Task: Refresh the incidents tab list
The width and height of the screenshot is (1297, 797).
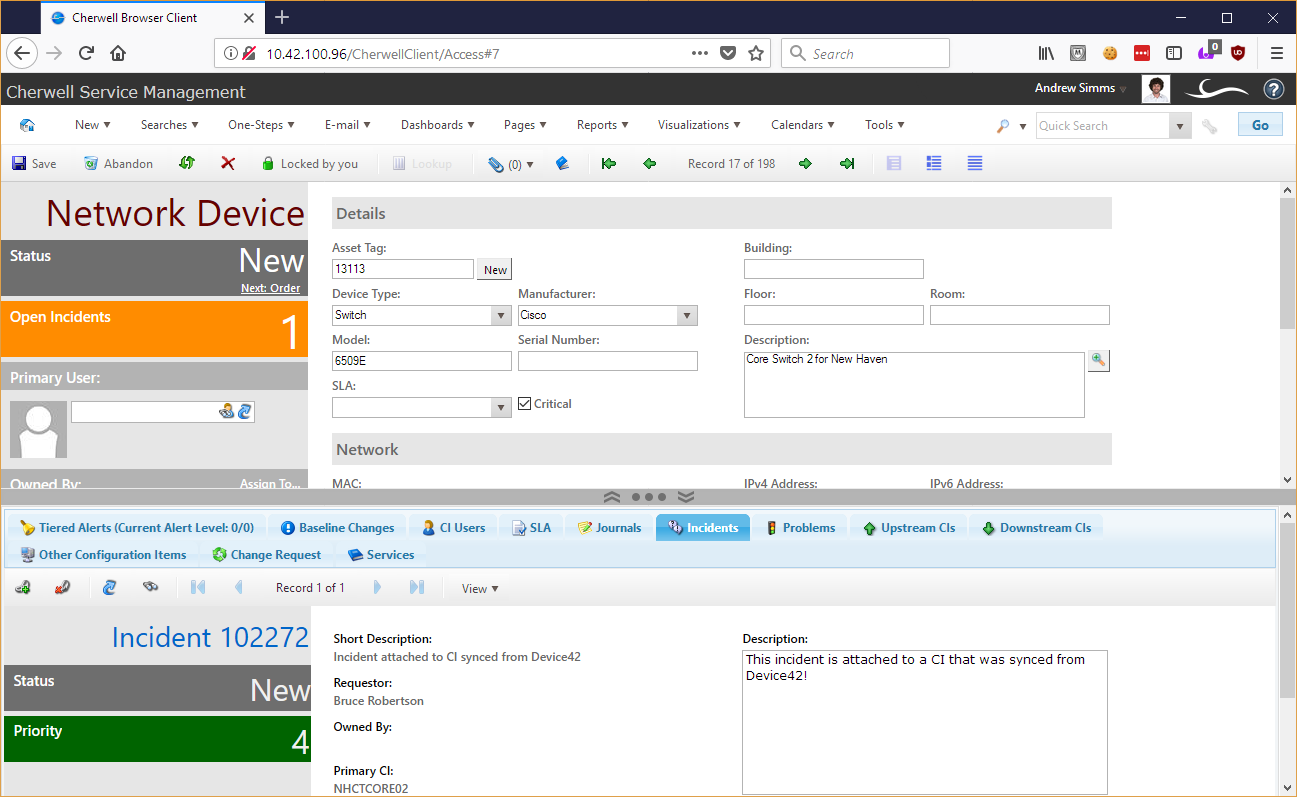Action: pos(110,588)
